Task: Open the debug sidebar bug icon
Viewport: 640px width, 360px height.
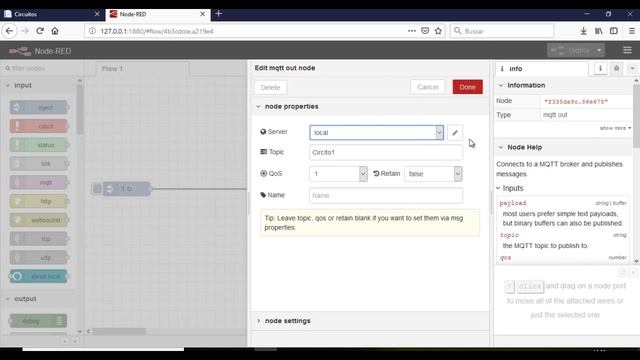Action: click(616, 69)
